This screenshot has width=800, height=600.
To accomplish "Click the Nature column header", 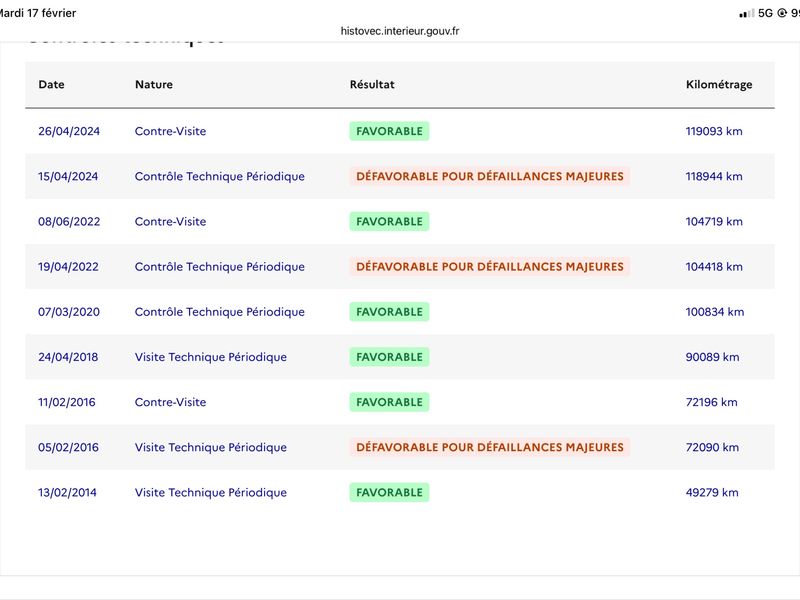I will pyautogui.click(x=154, y=85).
